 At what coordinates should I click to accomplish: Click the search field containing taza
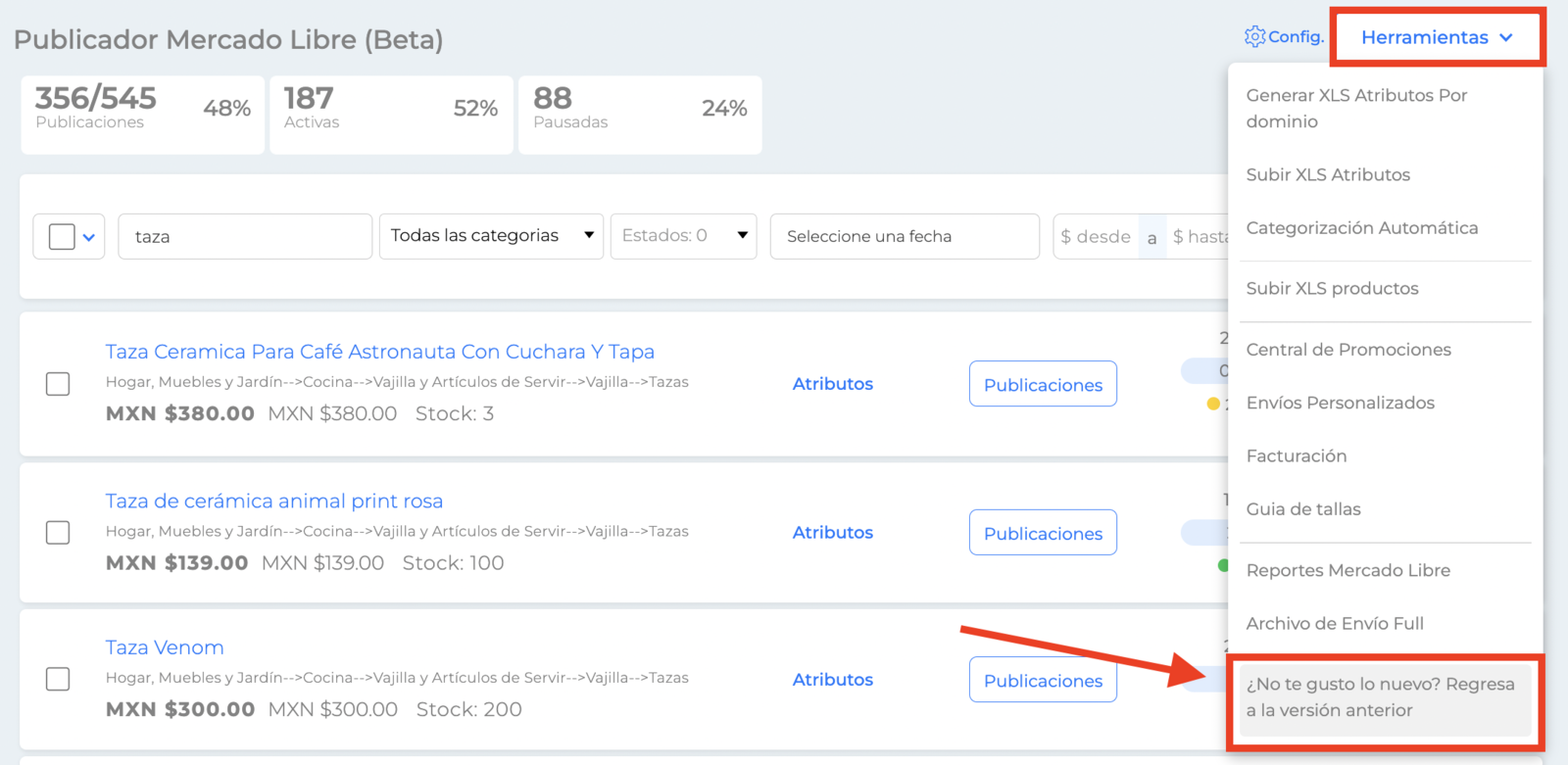(245, 236)
